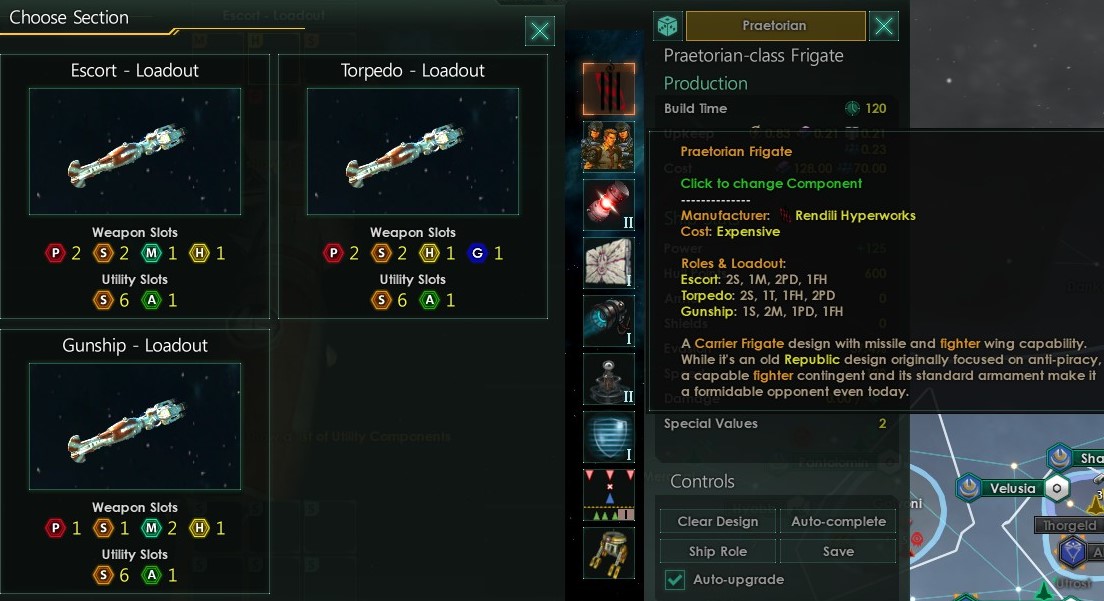Select the sensor tower component tier II
This screenshot has height=601, width=1104.
tap(608, 379)
